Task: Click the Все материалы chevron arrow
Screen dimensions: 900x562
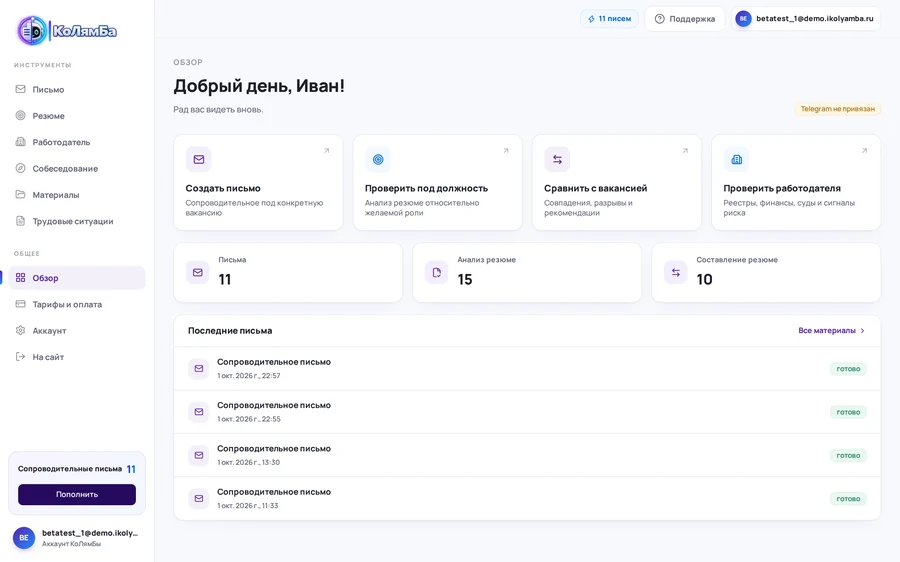Action: tap(862, 331)
